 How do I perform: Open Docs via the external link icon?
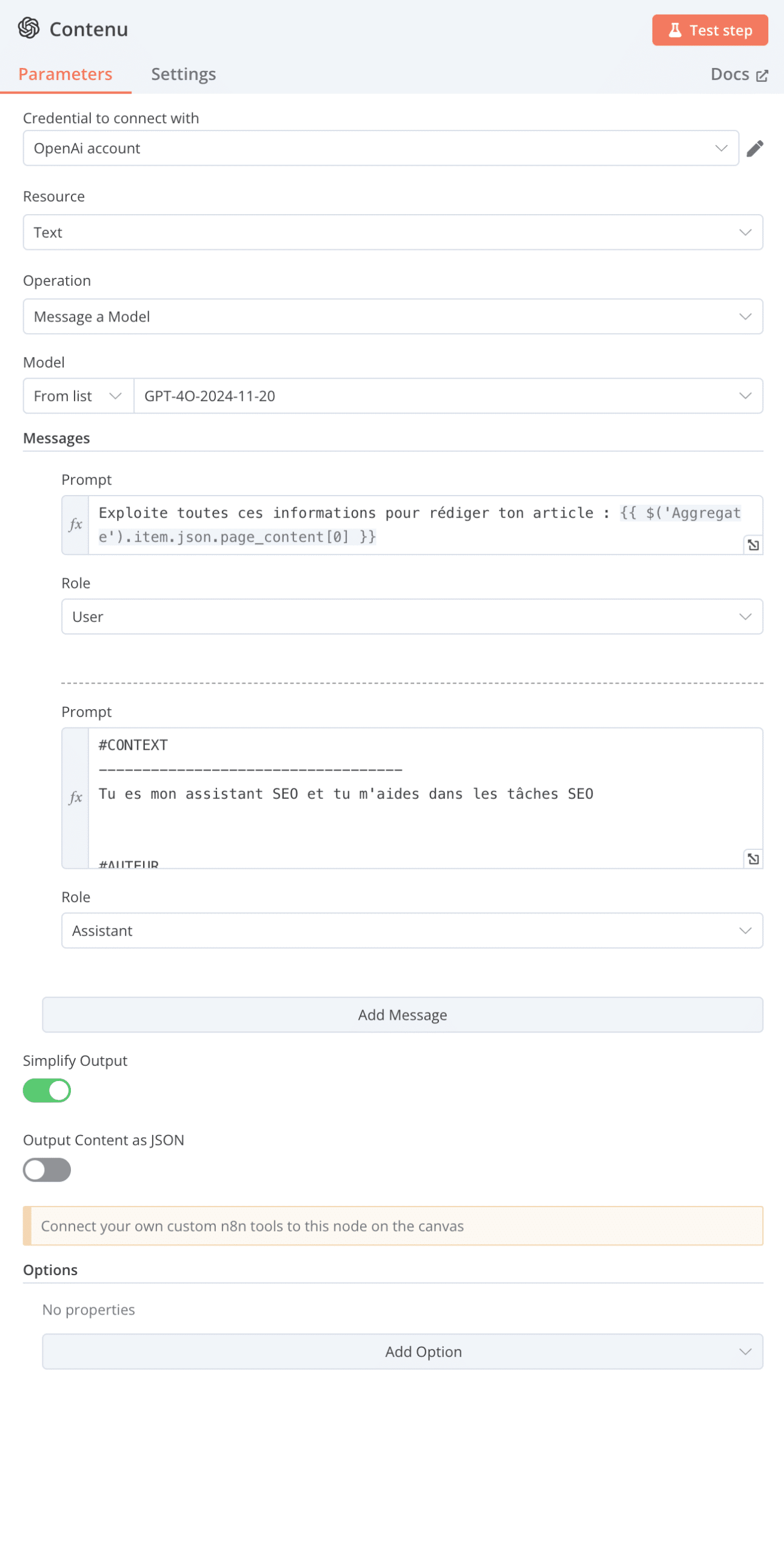tap(762, 75)
